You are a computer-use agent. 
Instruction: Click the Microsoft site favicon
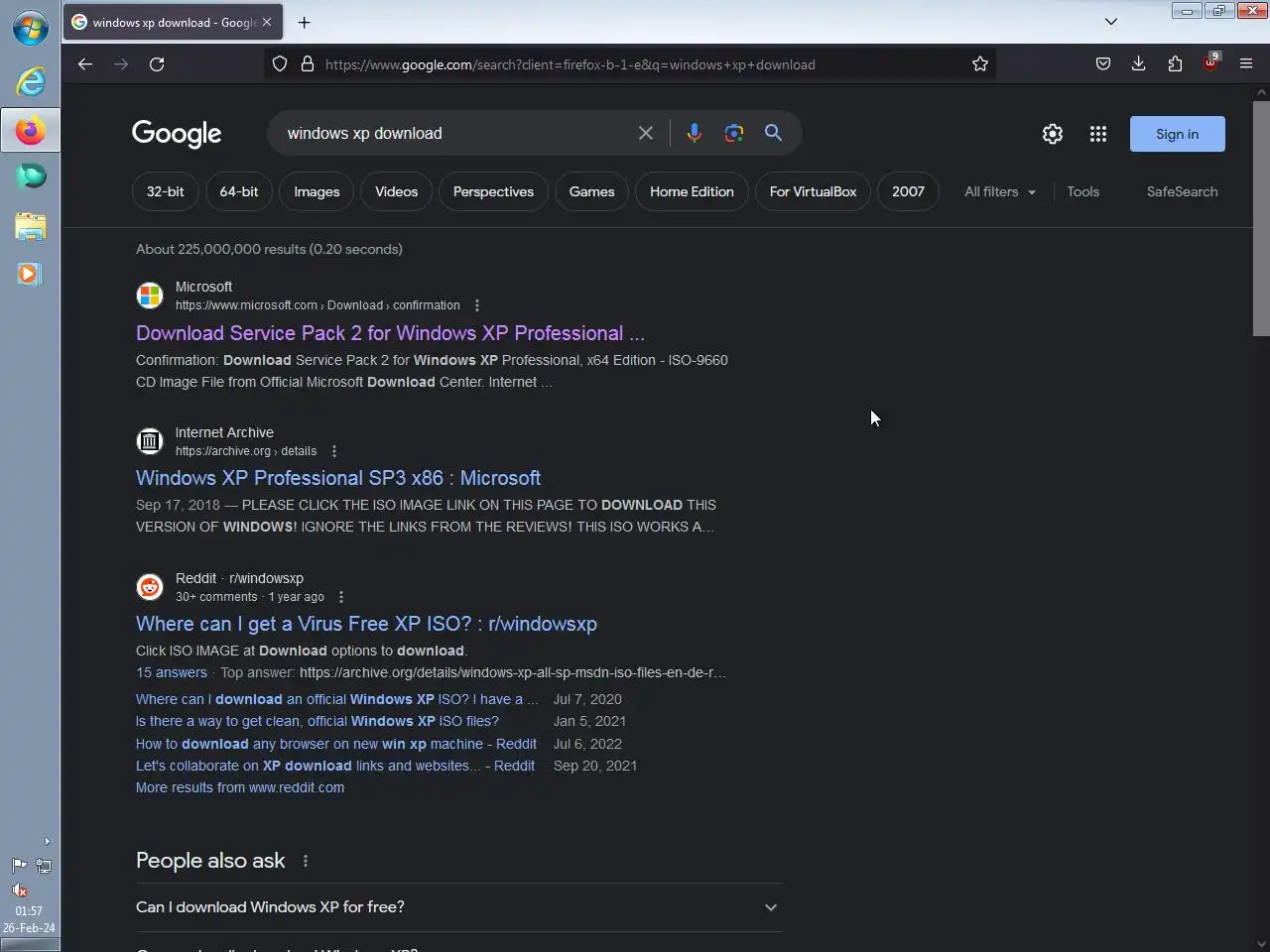[x=150, y=296]
